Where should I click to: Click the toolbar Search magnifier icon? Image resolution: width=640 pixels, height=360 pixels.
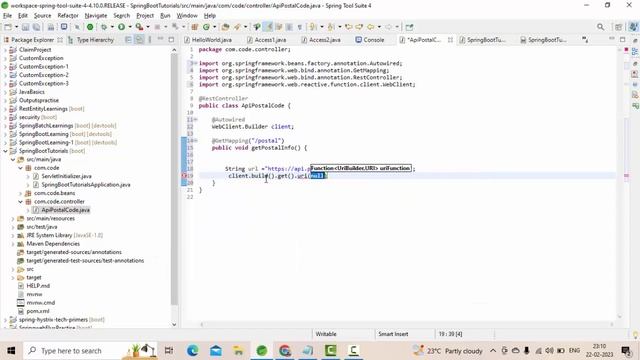click(600, 27)
